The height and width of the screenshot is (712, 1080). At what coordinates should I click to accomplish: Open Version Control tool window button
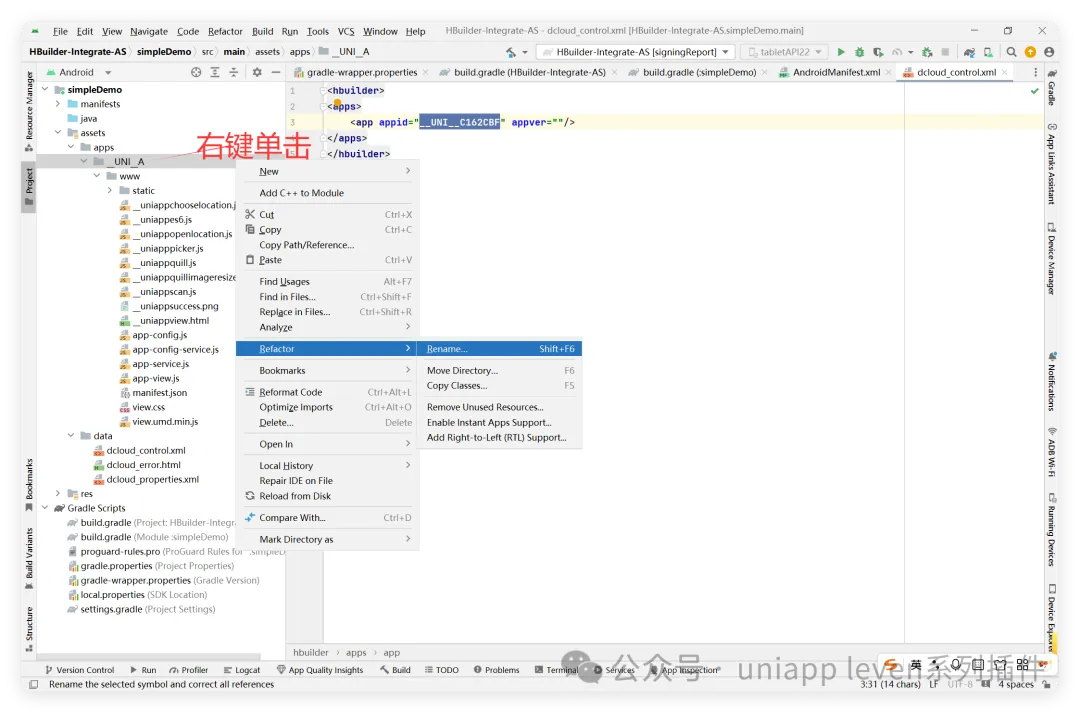(x=79, y=670)
